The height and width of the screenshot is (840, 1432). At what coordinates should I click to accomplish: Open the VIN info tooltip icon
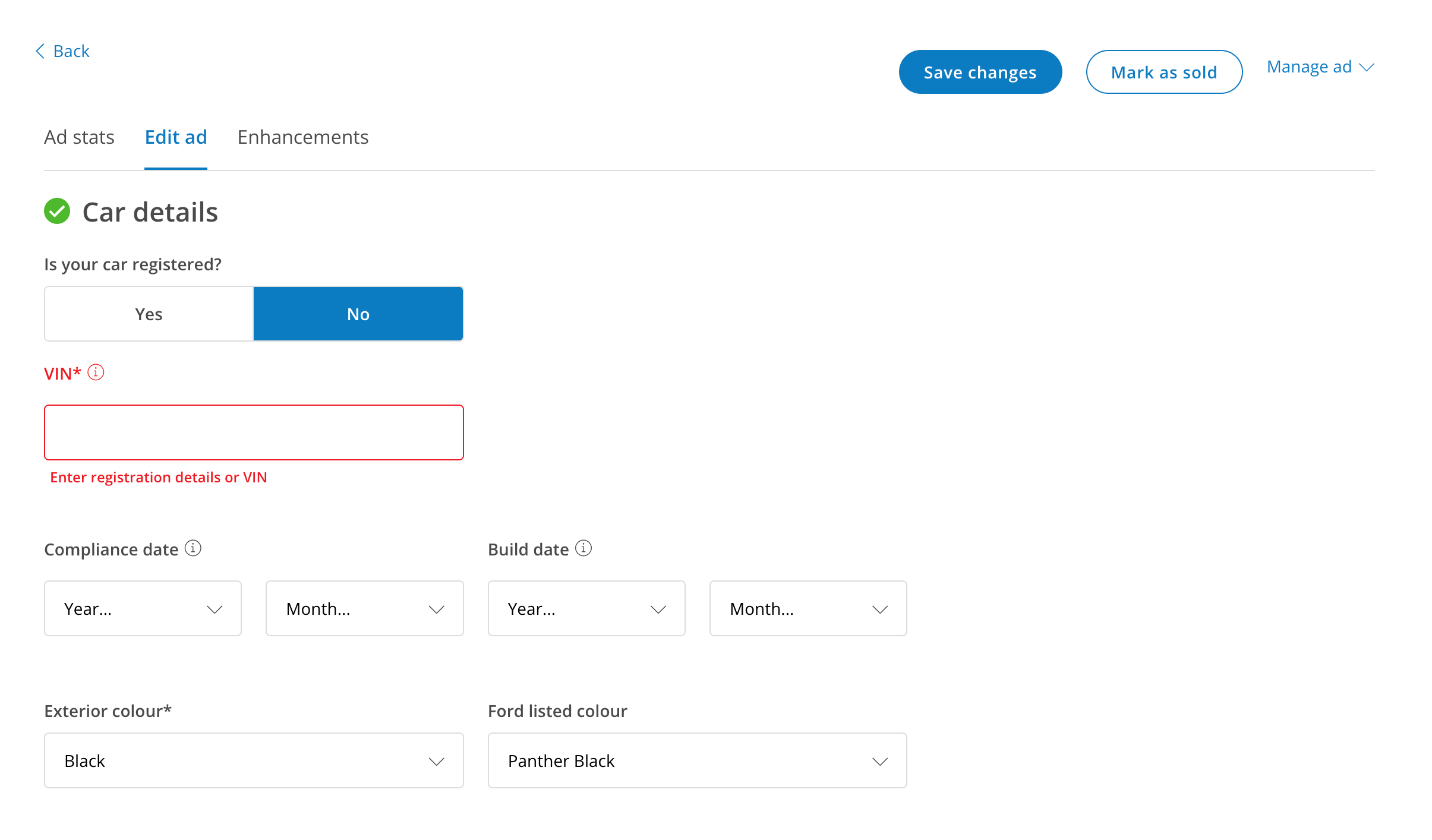95,372
